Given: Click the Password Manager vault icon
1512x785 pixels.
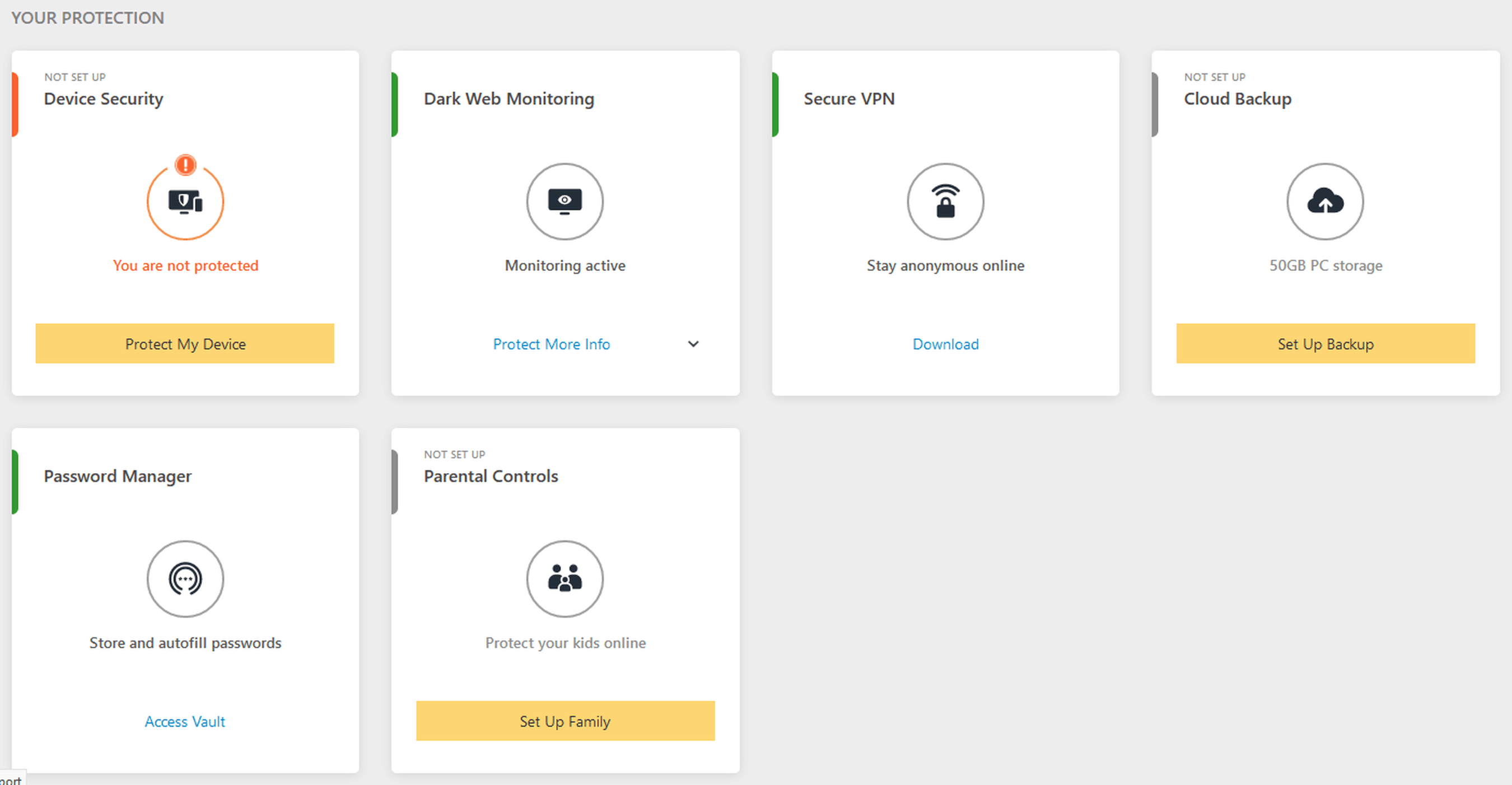Looking at the screenshot, I should (185, 578).
